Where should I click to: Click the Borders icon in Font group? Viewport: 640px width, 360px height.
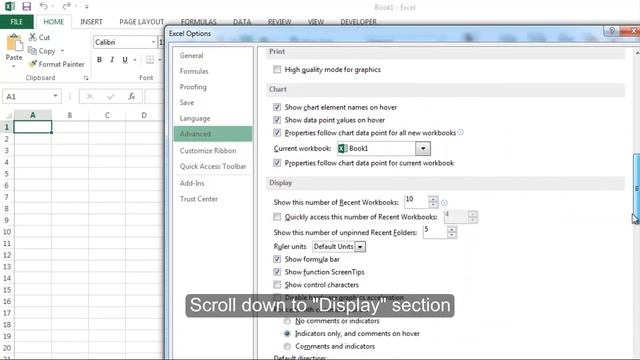tap(150, 60)
